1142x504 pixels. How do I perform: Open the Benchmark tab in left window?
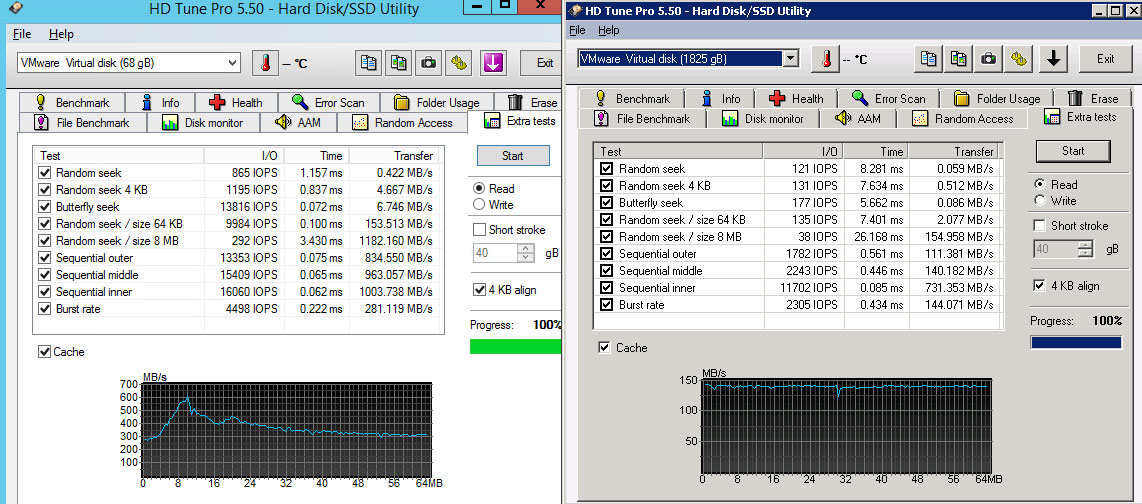pos(72,103)
